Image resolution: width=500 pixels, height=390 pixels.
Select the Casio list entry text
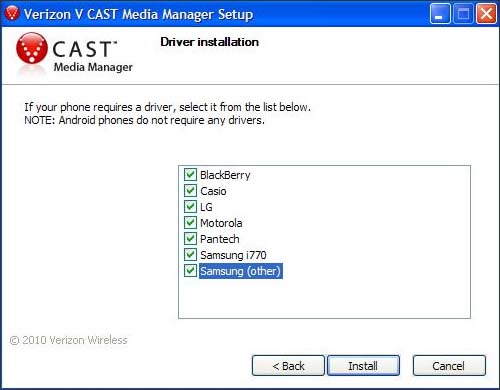click(x=213, y=191)
